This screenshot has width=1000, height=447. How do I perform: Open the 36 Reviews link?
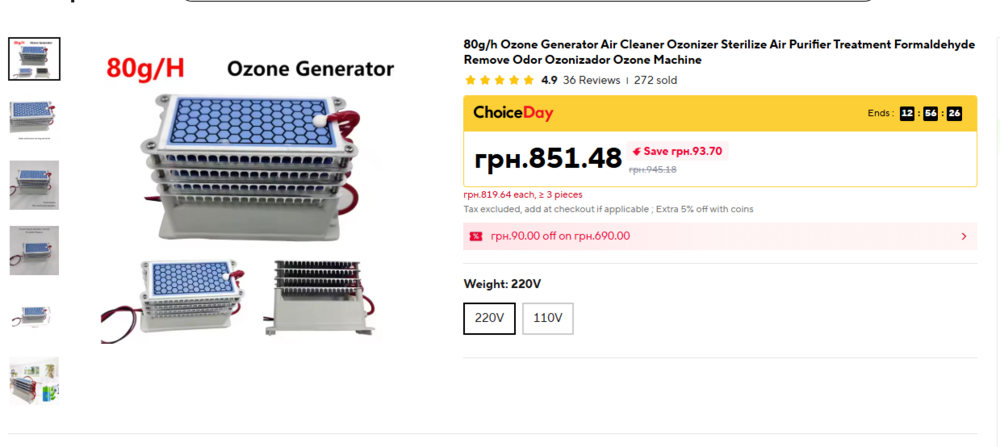[x=591, y=80]
